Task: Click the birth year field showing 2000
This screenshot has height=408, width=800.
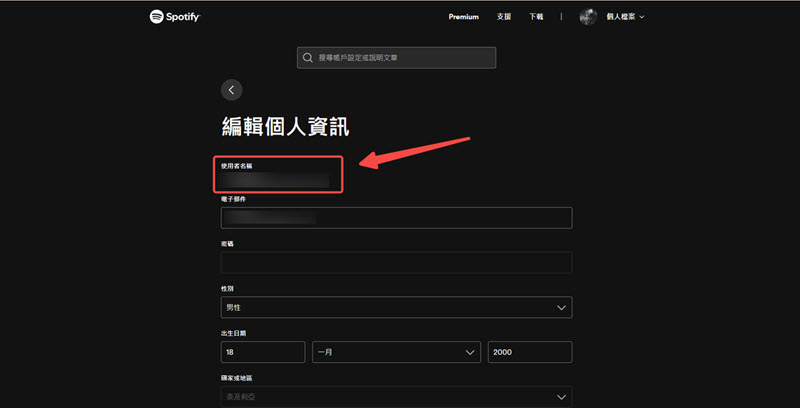Action: coord(529,352)
